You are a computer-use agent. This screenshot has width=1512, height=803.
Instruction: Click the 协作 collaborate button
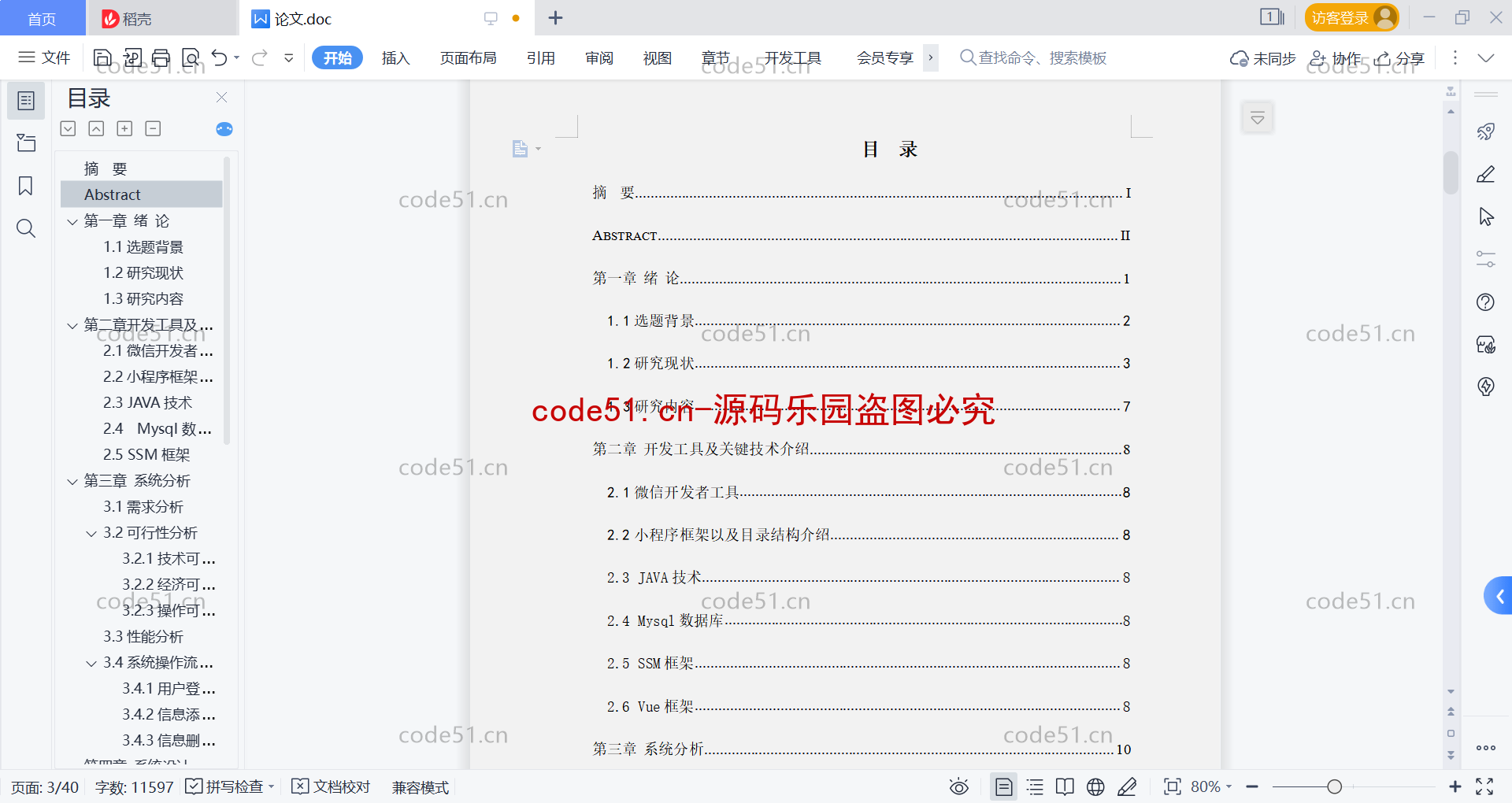1335,58
